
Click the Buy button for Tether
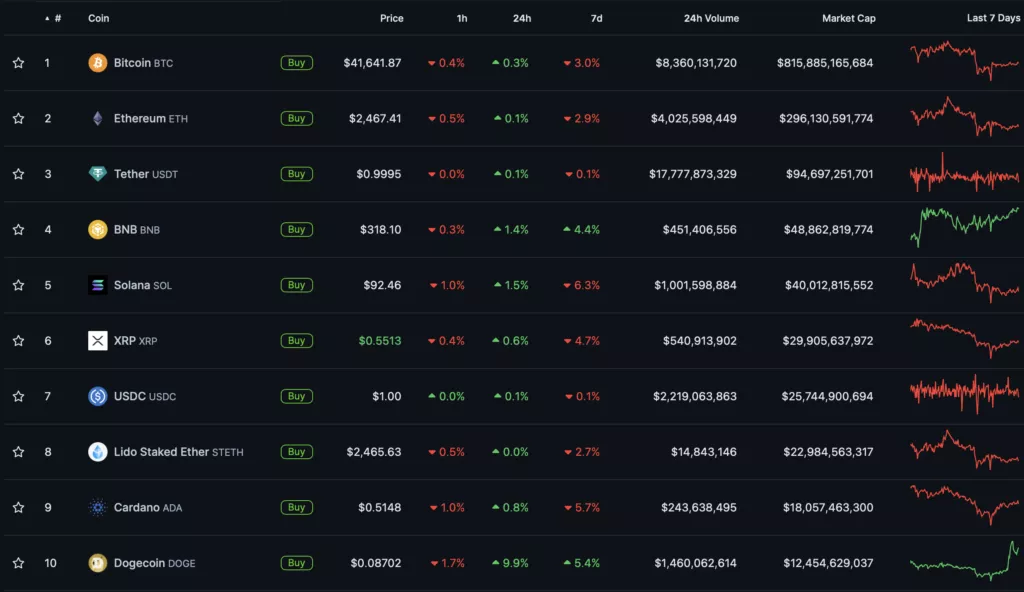pyautogui.click(x=296, y=174)
